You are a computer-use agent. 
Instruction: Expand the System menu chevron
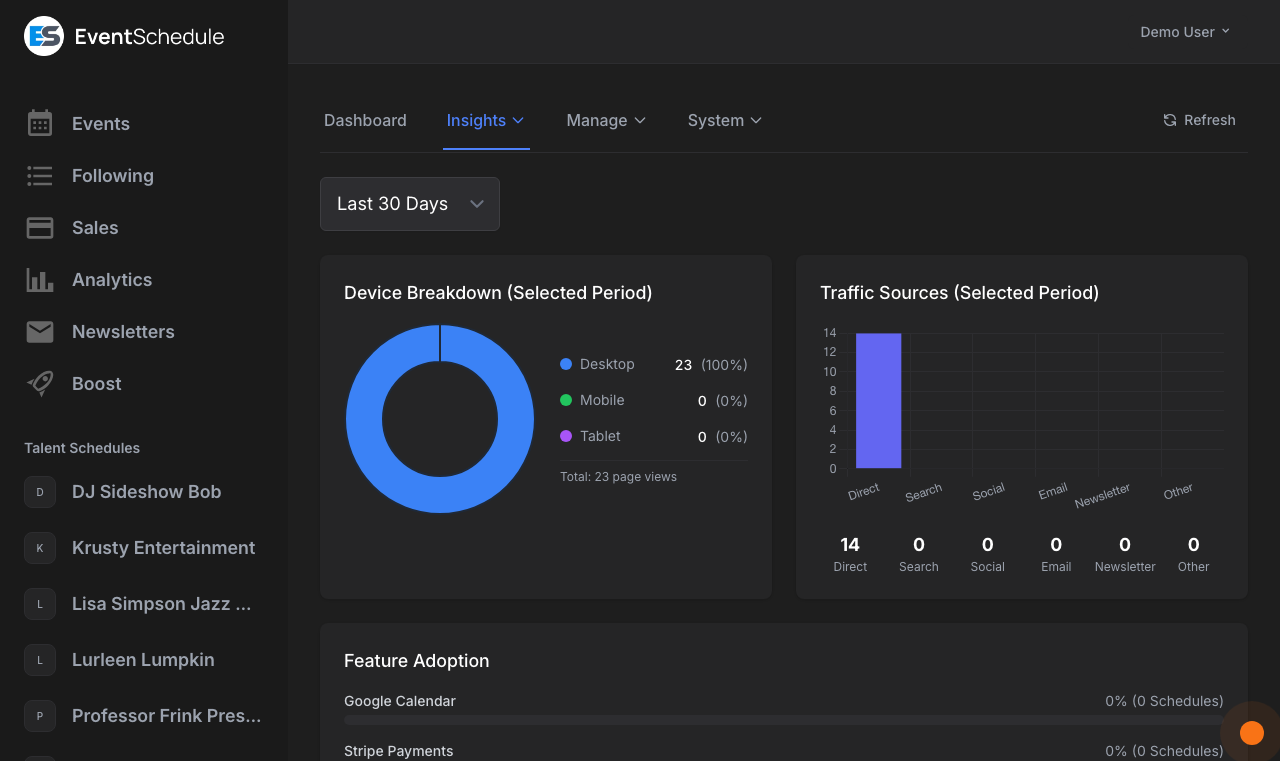756,120
